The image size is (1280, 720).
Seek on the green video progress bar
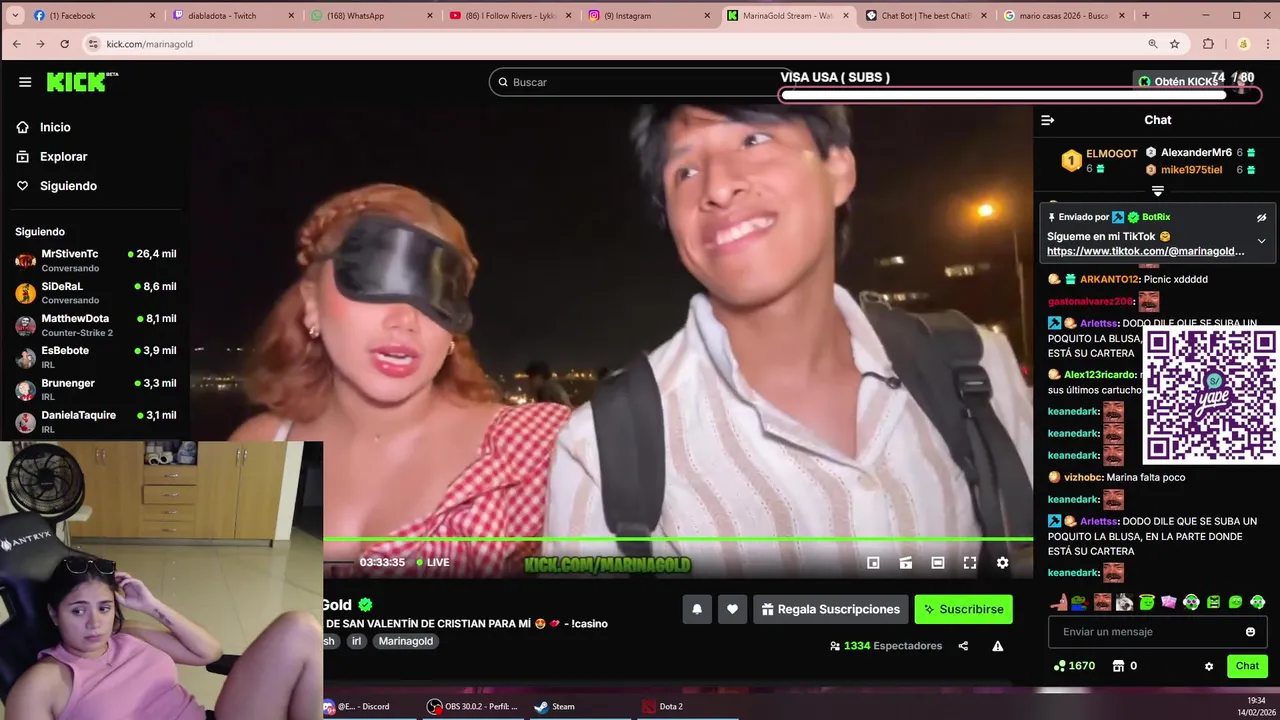[x=678, y=540]
